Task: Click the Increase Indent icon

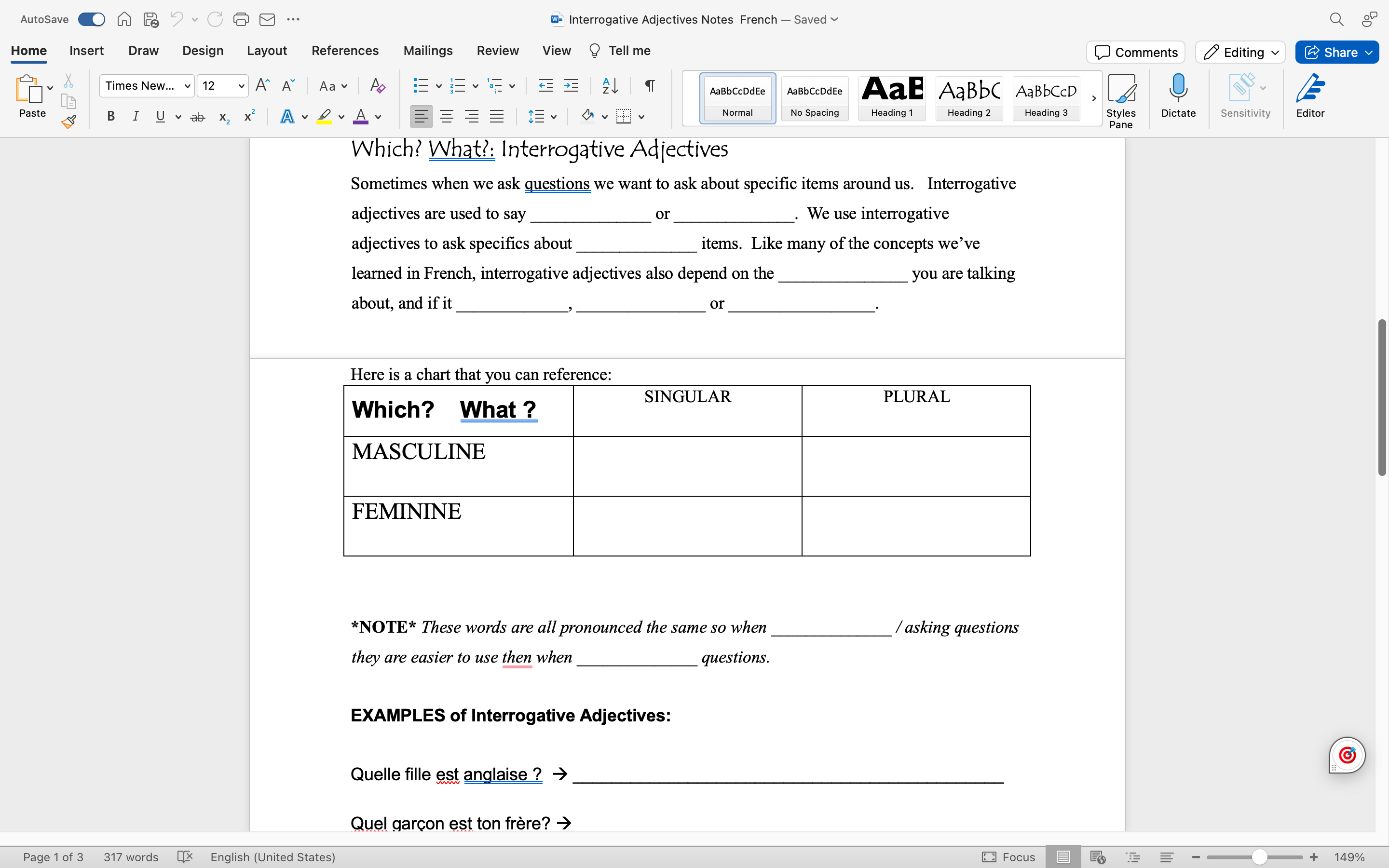Action: 571,86
